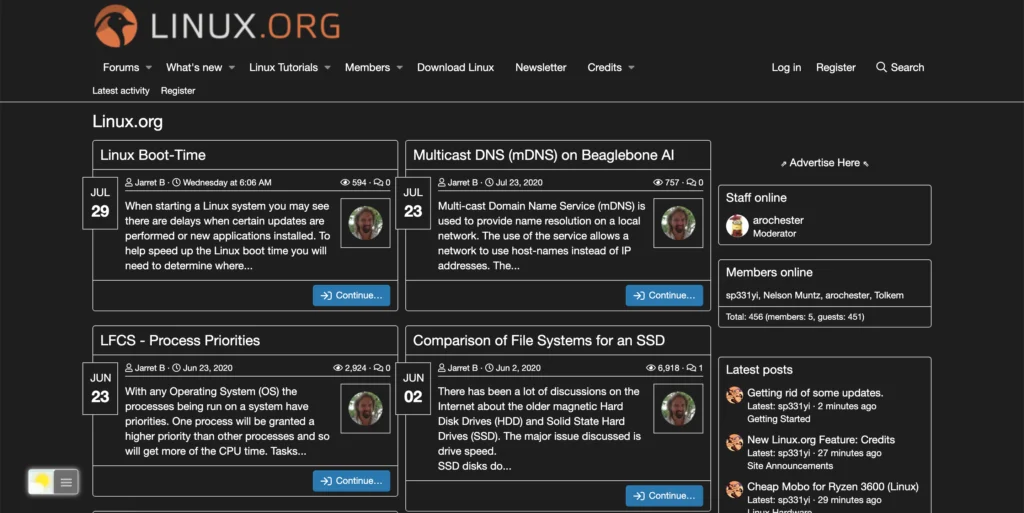Continue reading Comparison of File Systems article

click(x=664, y=496)
